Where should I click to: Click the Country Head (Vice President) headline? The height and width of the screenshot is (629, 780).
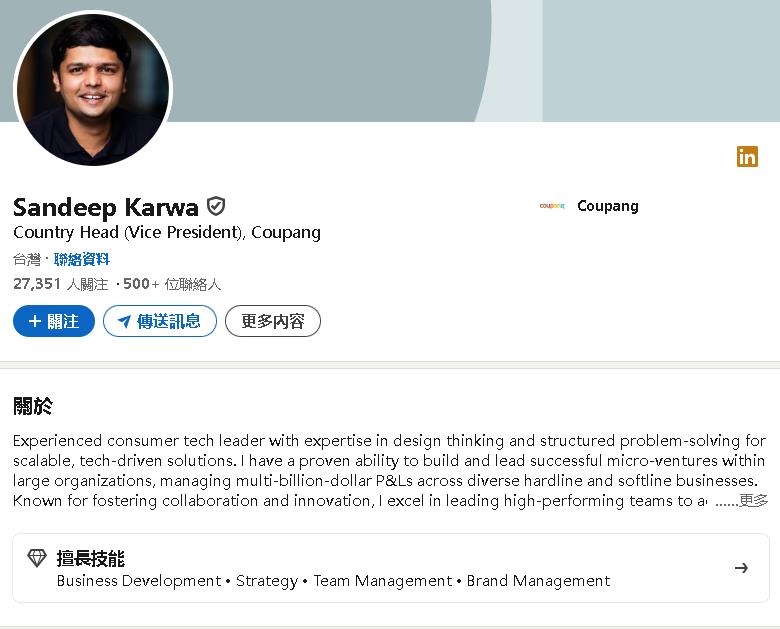click(x=167, y=232)
